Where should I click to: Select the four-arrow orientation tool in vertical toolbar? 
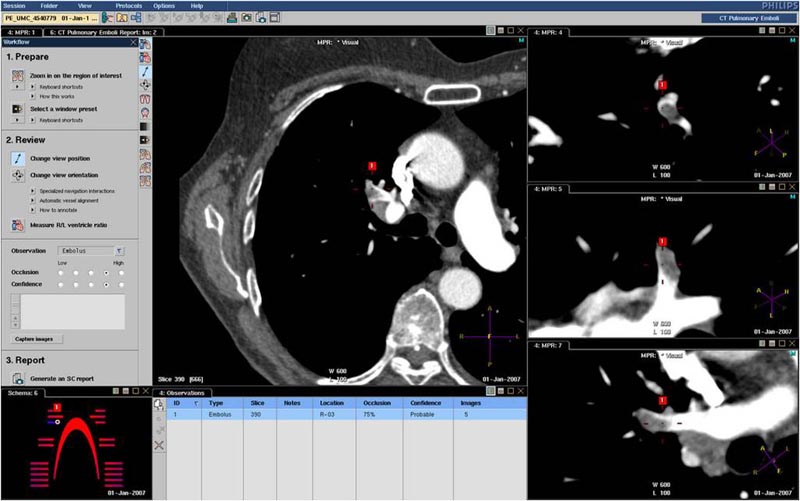[145, 85]
